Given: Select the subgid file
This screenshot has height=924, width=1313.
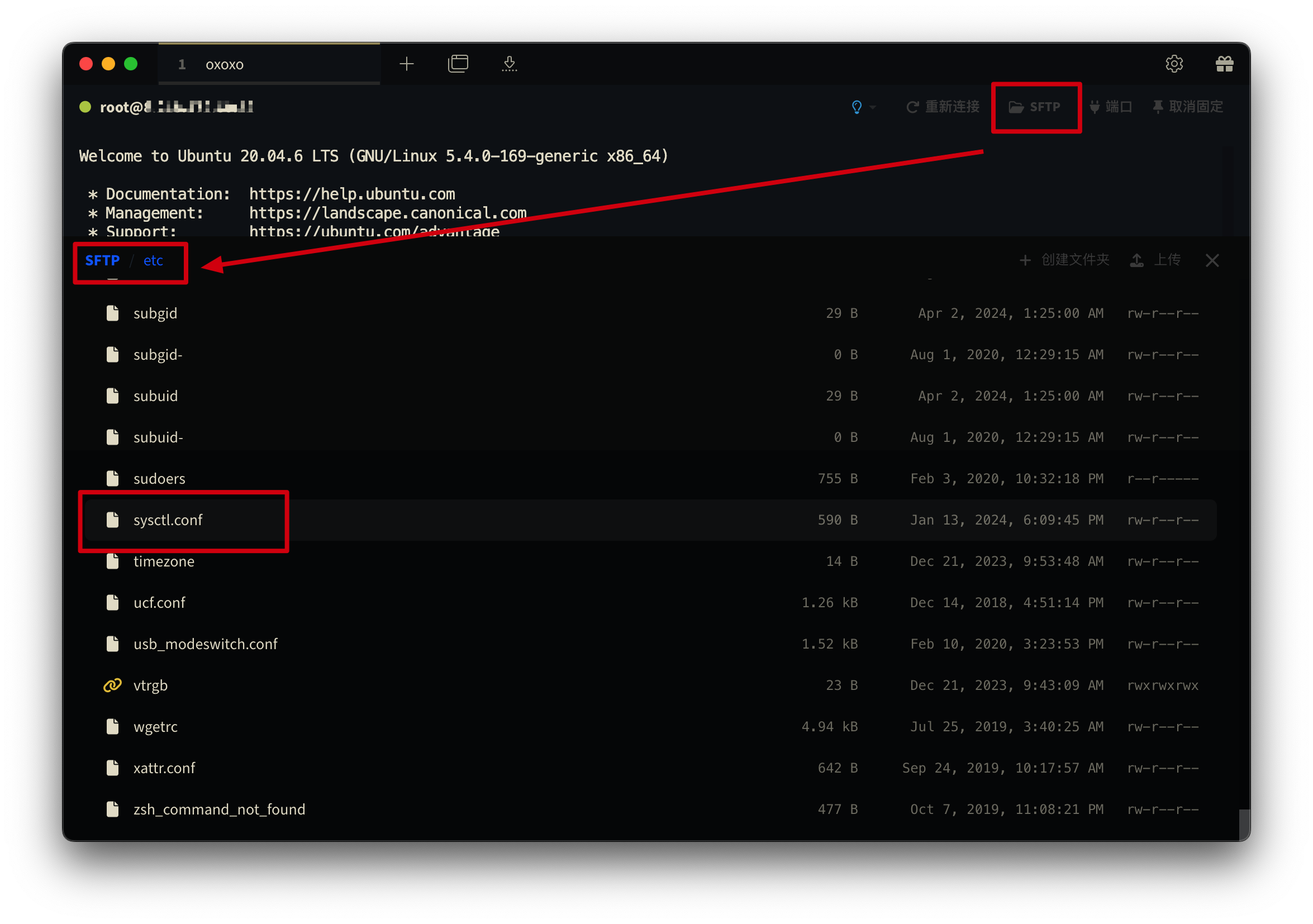Looking at the screenshot, I should 650,313.
